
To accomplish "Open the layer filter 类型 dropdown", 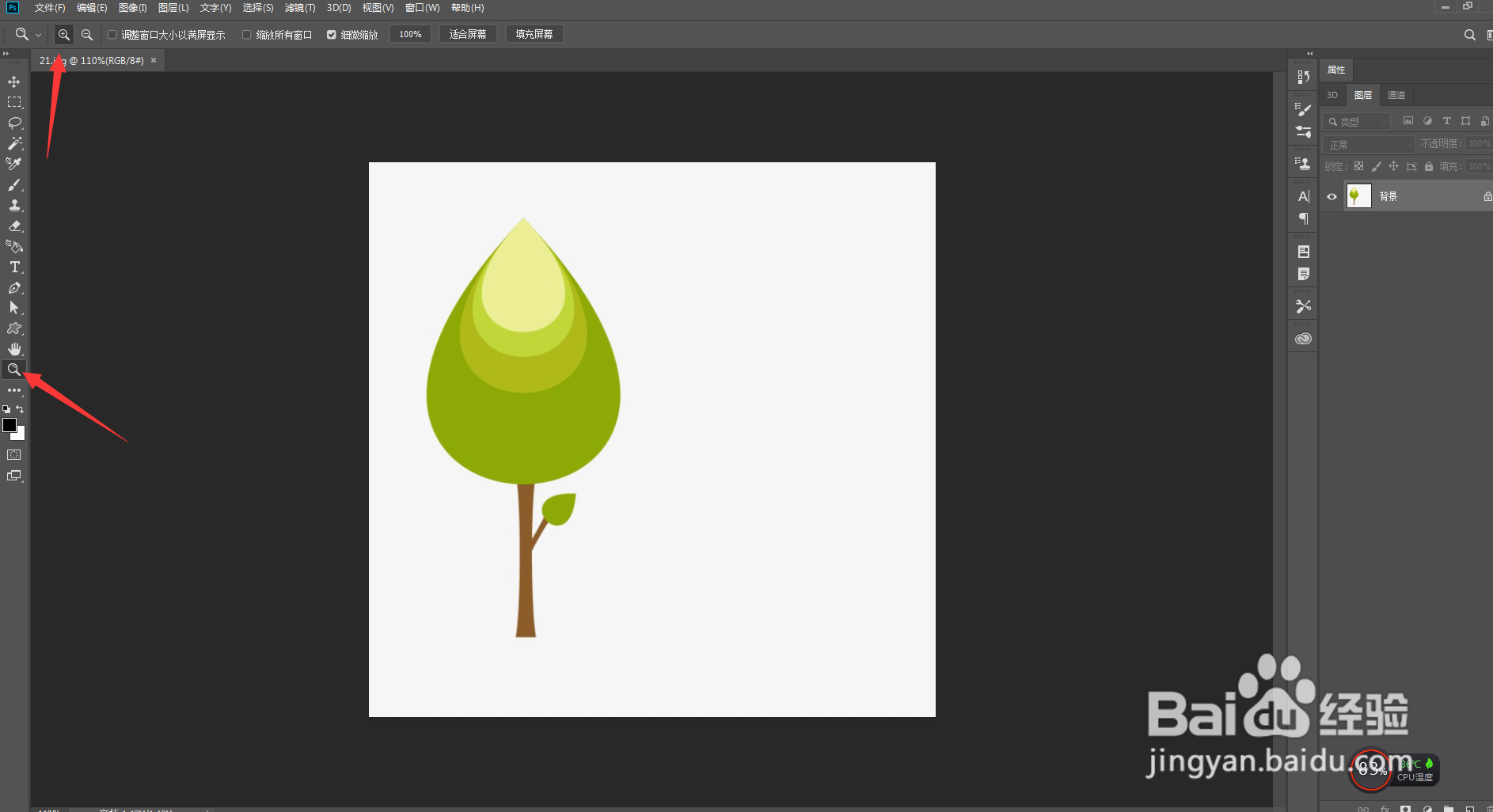I will (1357, 121).
